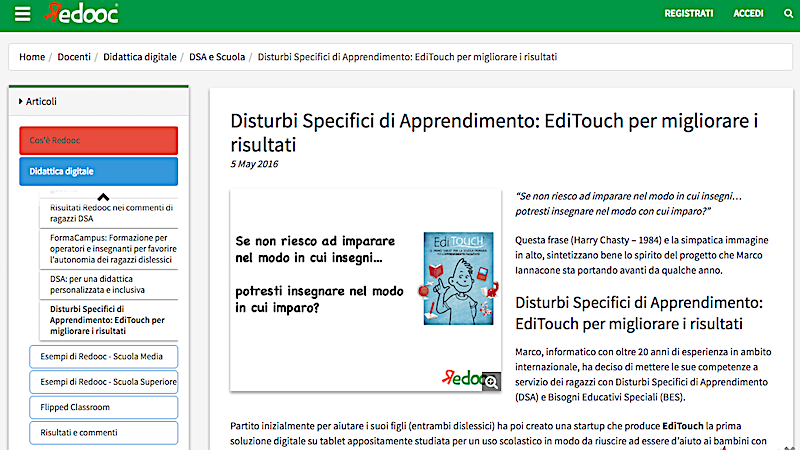Open Esempi di Redooc - Scuola Media
Viewport: 800px width, 450px height.
tap(104, 357)
